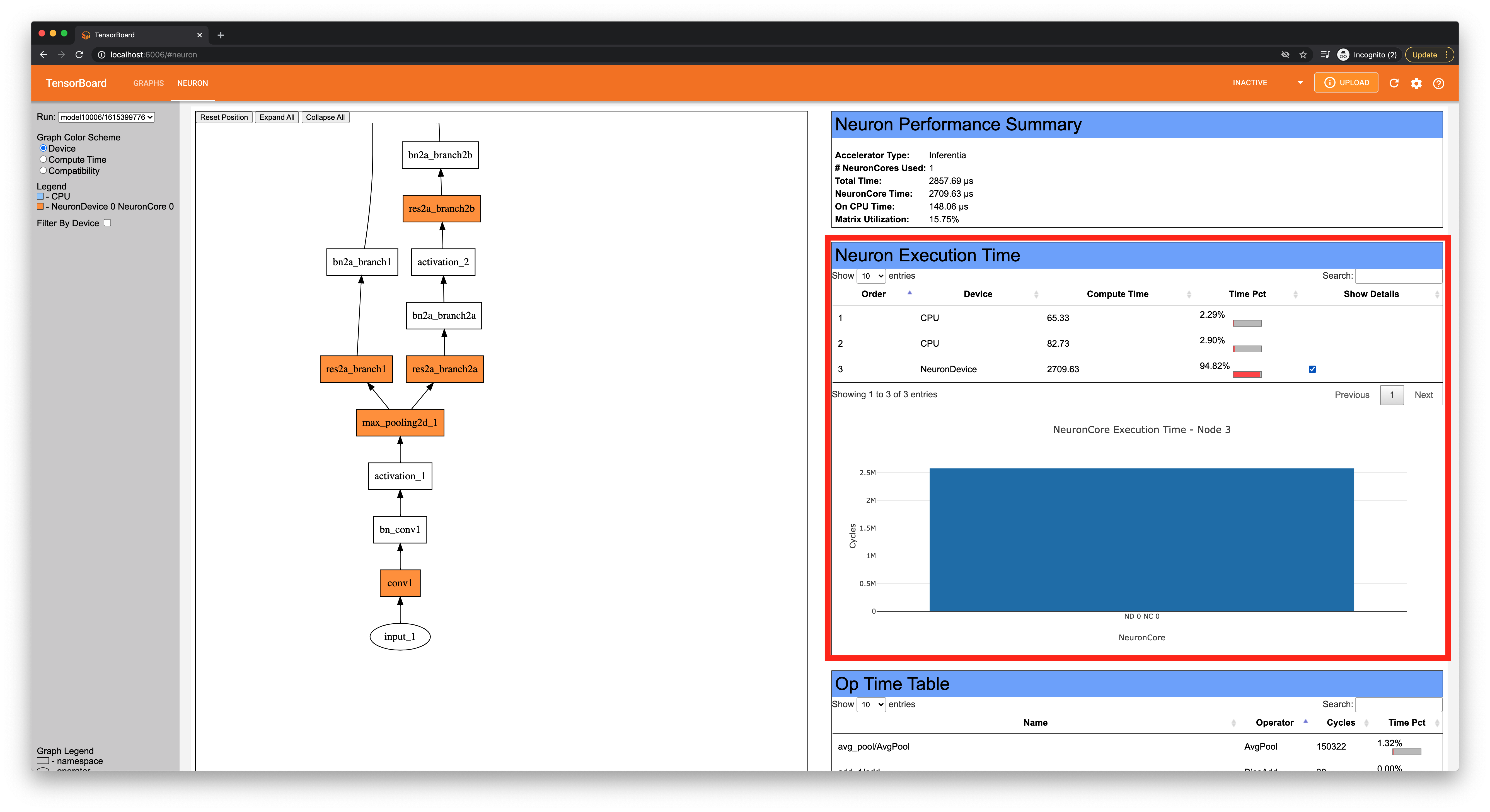
Task: Select Compute Time color scheme
Action: pos(43,159)
